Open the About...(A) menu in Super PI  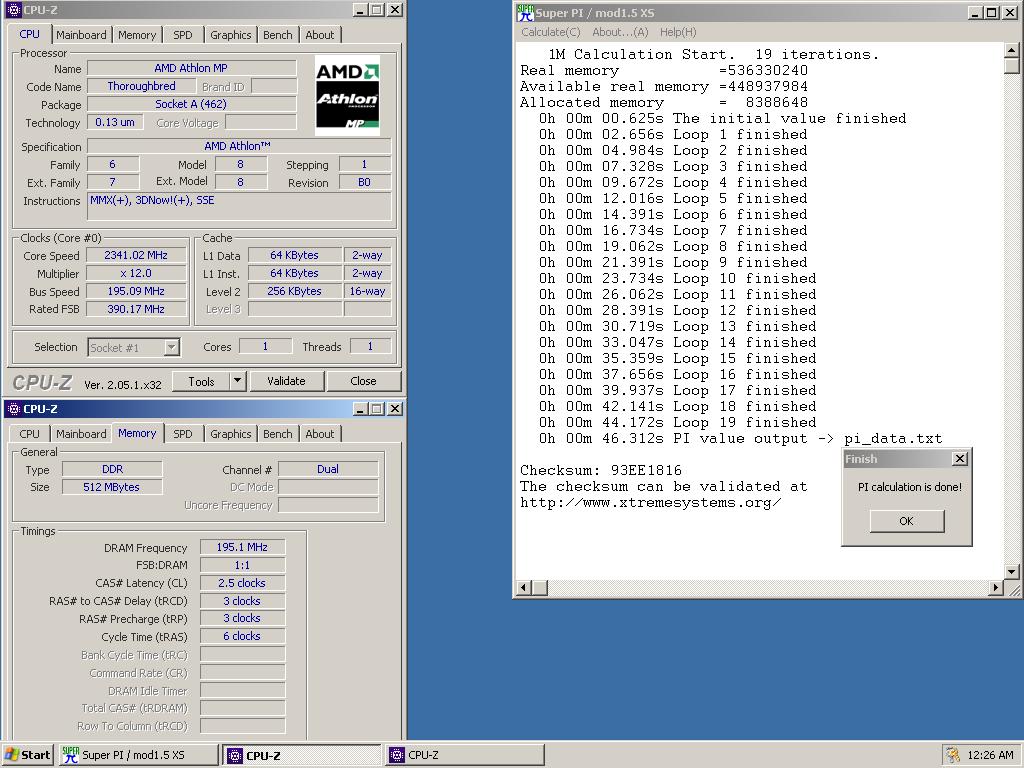620,32
